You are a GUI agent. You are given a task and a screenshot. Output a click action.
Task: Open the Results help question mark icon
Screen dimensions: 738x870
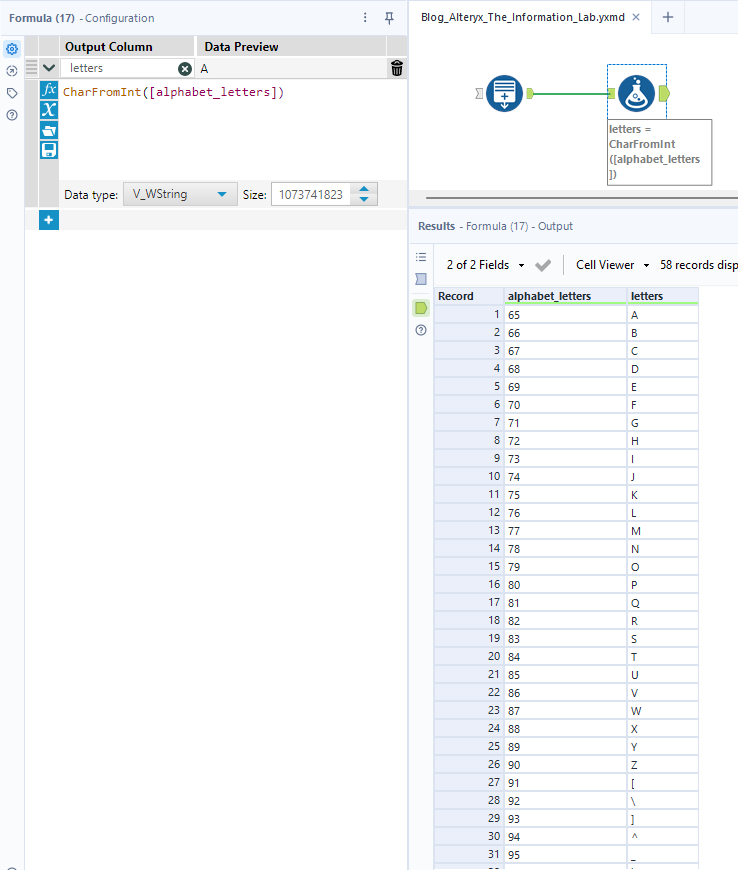click(421, 330)
